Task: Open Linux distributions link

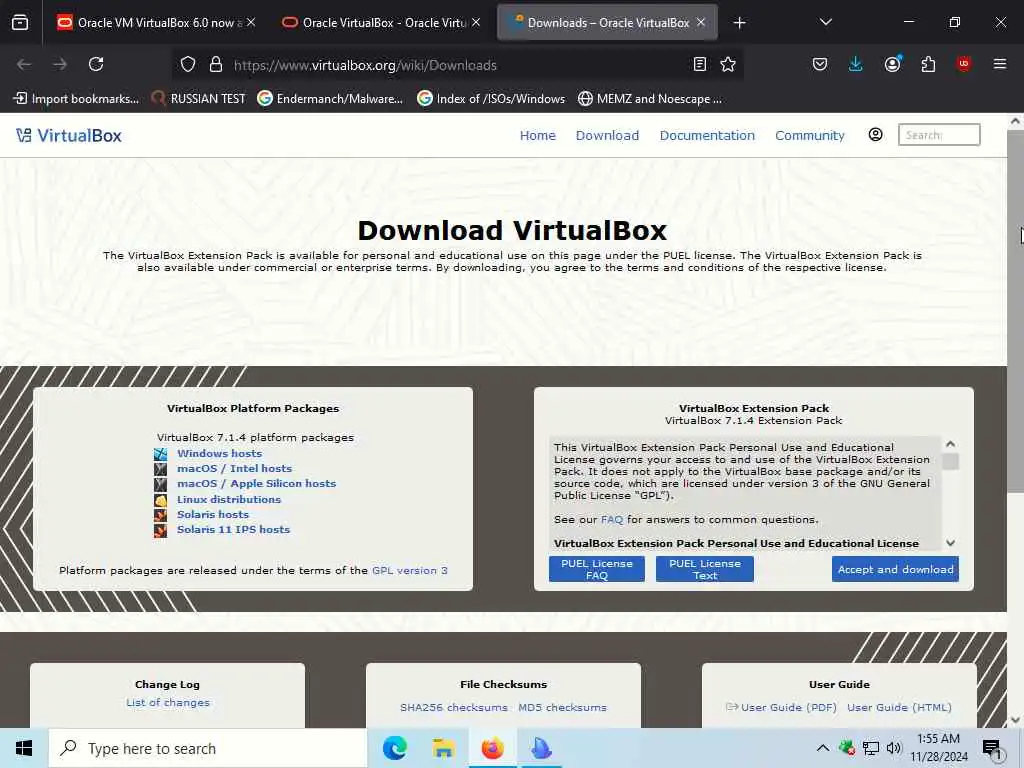Action: click(x=229, y=499)
